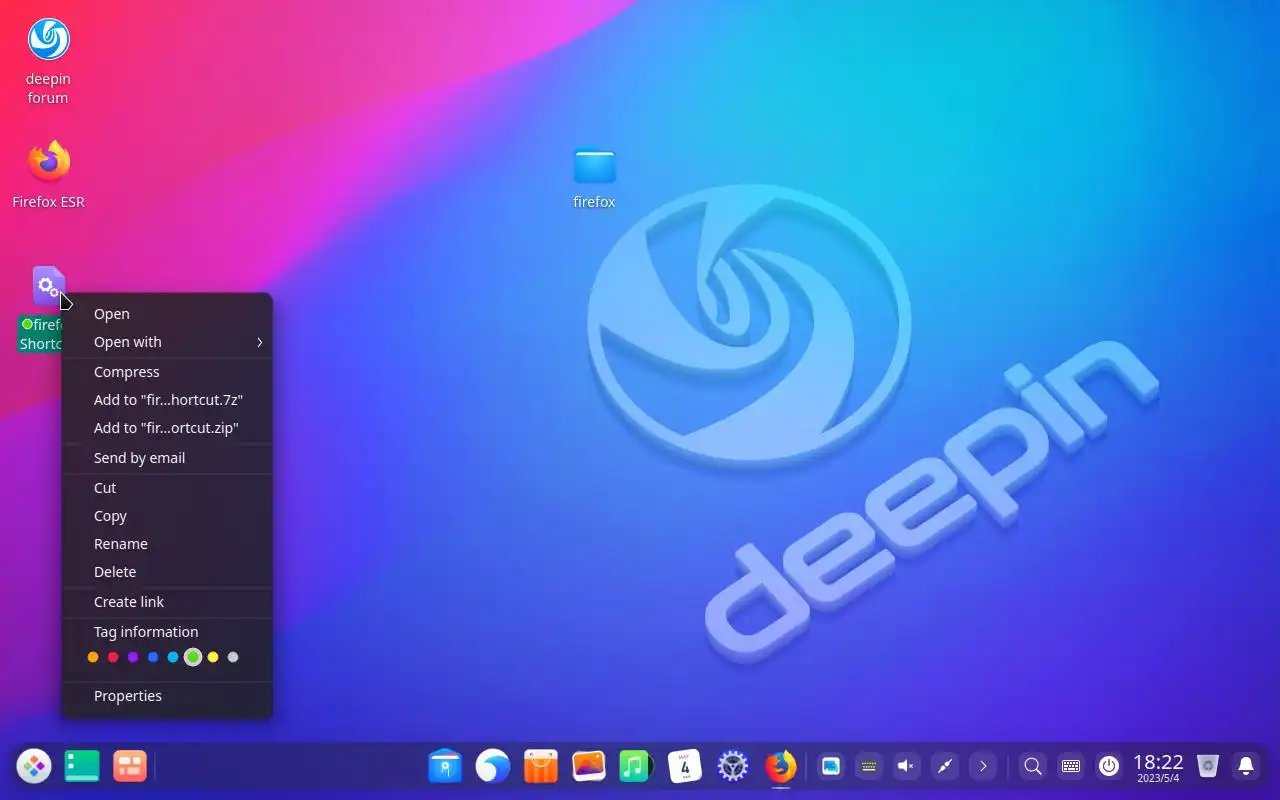Click the power button in dock

(1109, 767)
